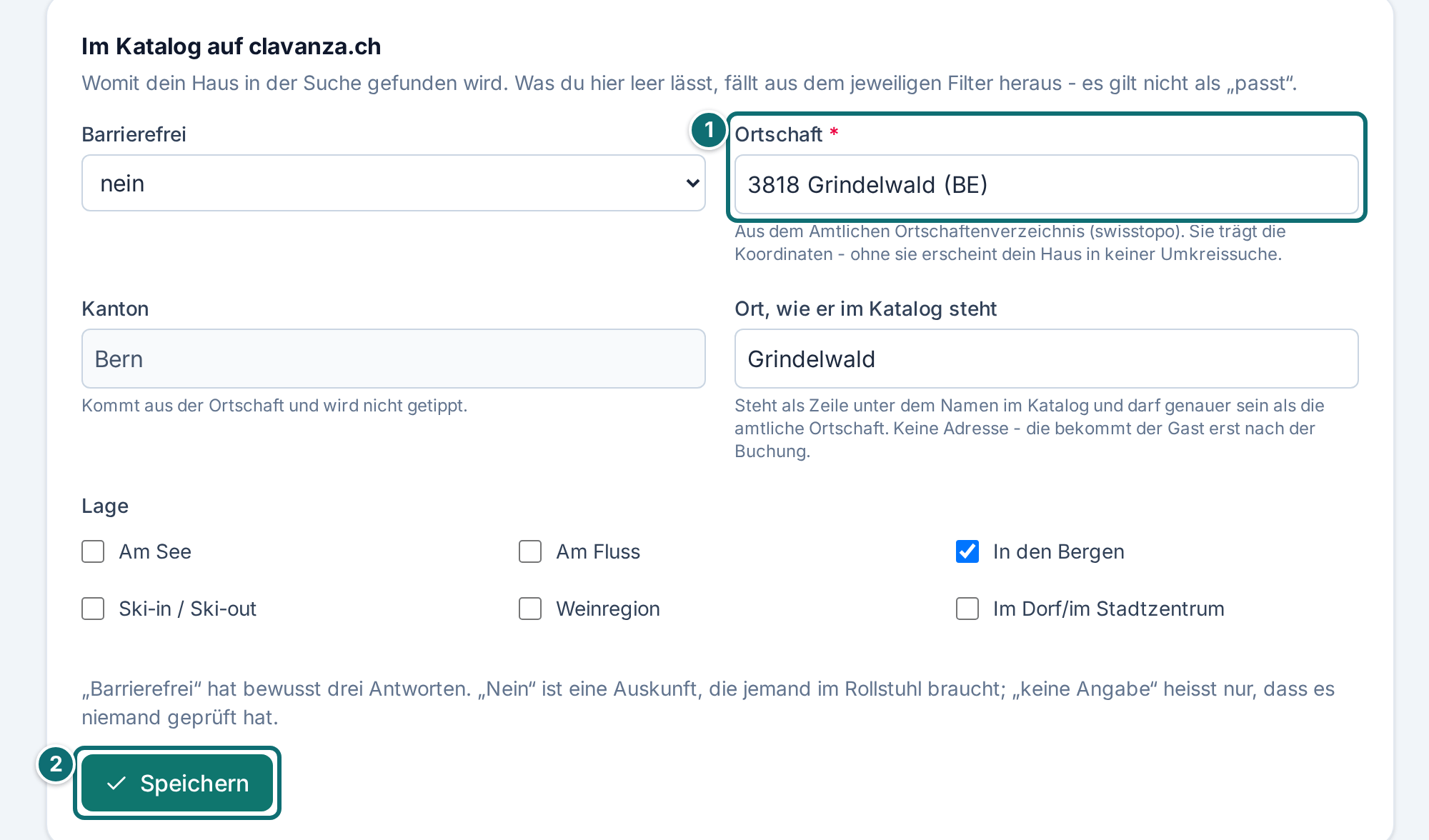1429x840 pixels.
Task: Select the Im Dorf/im Stadtzentrum checkbox
Action: [967, 609]
